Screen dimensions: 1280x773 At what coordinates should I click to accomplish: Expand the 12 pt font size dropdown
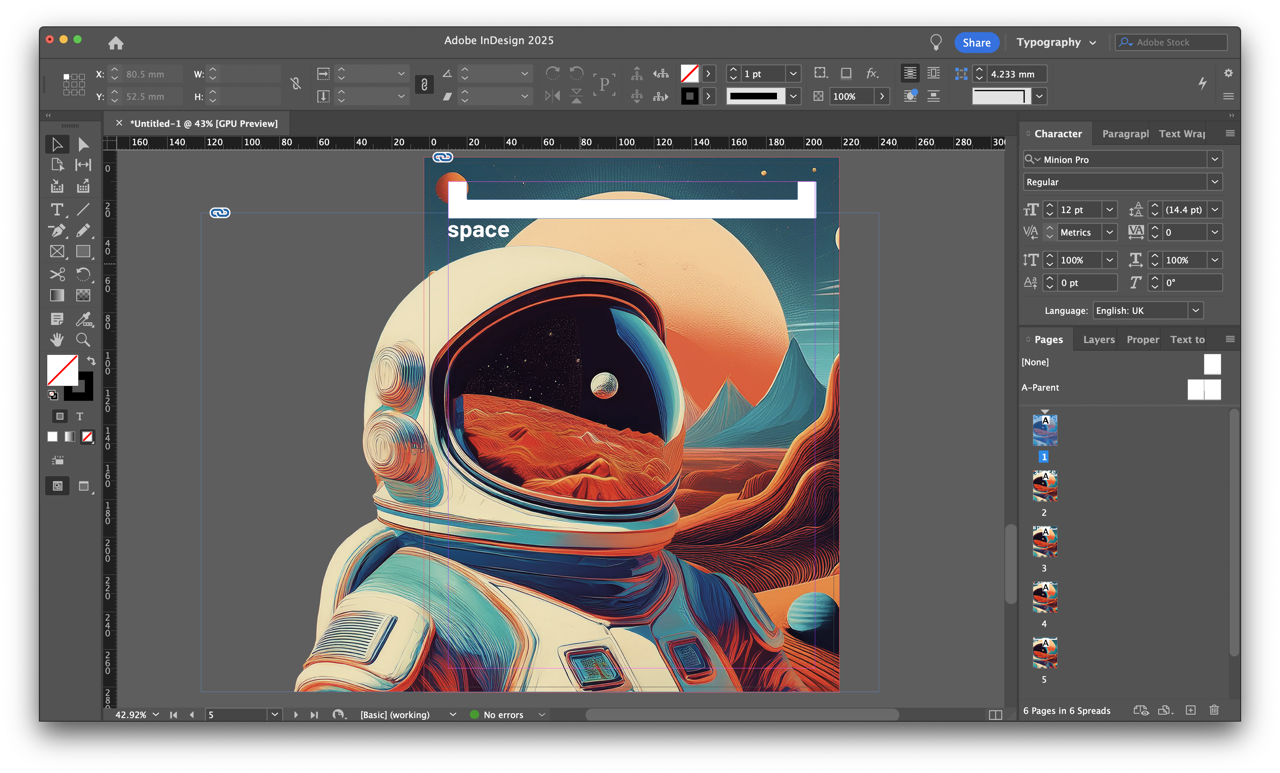tap(1109, 210)
